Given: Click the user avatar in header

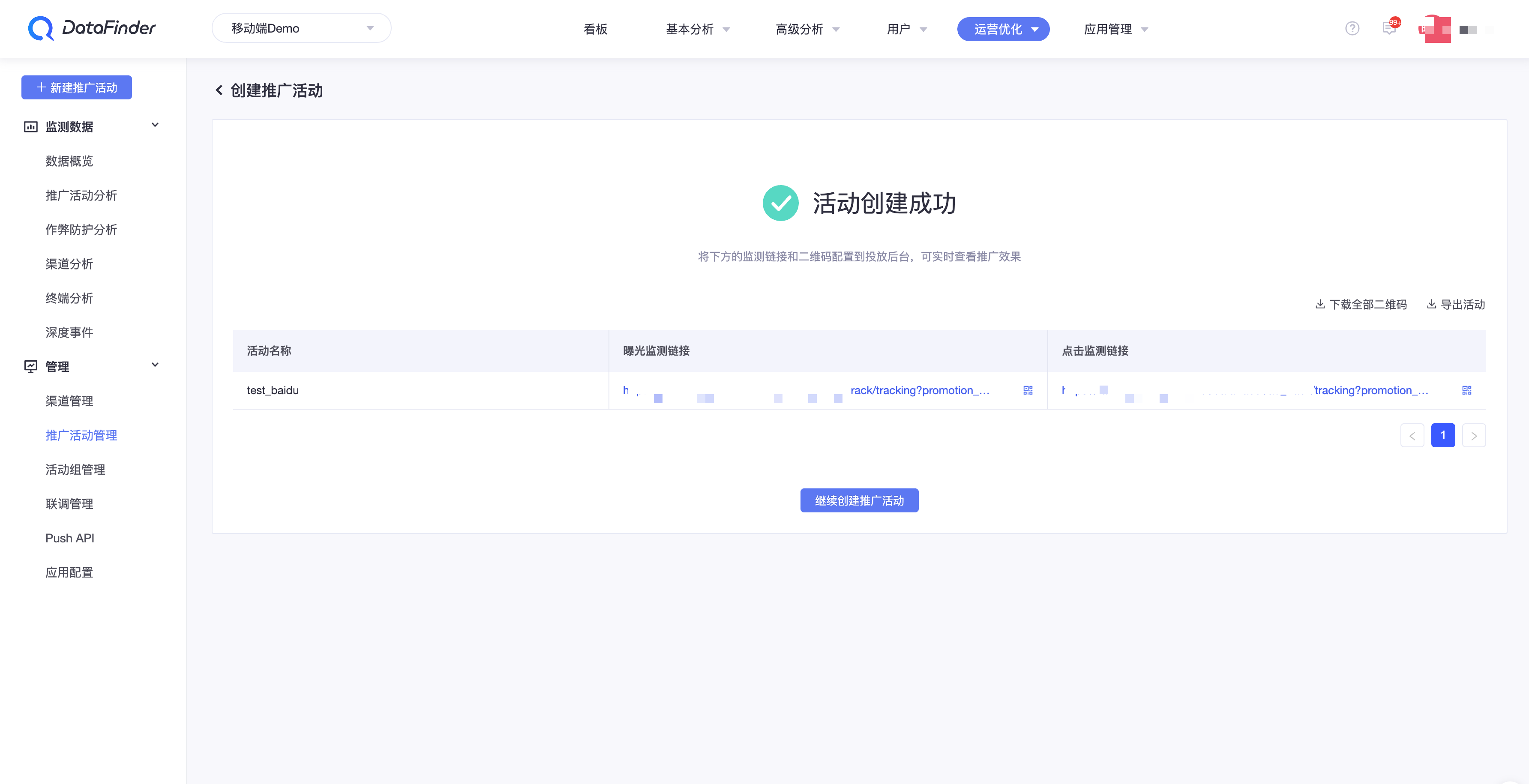Looking at the screenshot, I should tap(1435, 28).
